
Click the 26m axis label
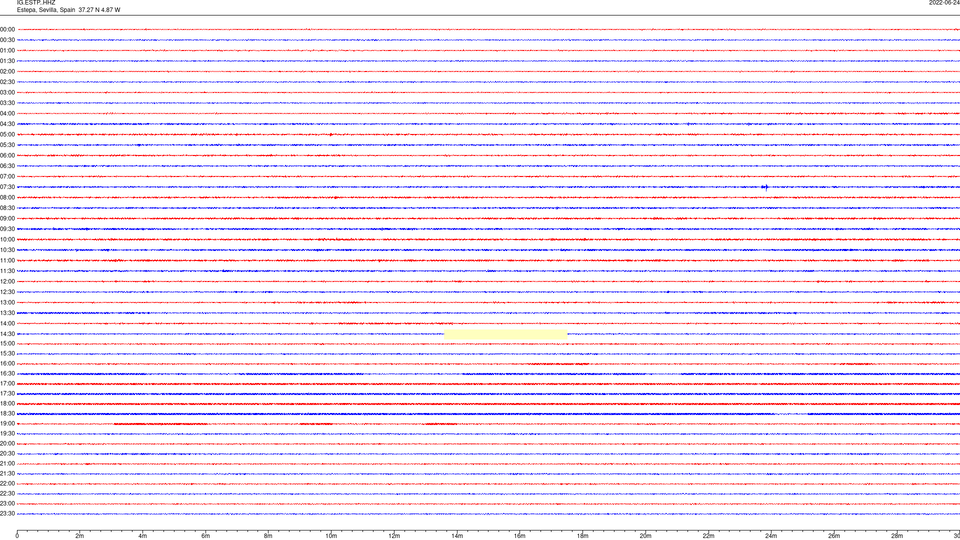pyautogui.click(x=834, y=536)
